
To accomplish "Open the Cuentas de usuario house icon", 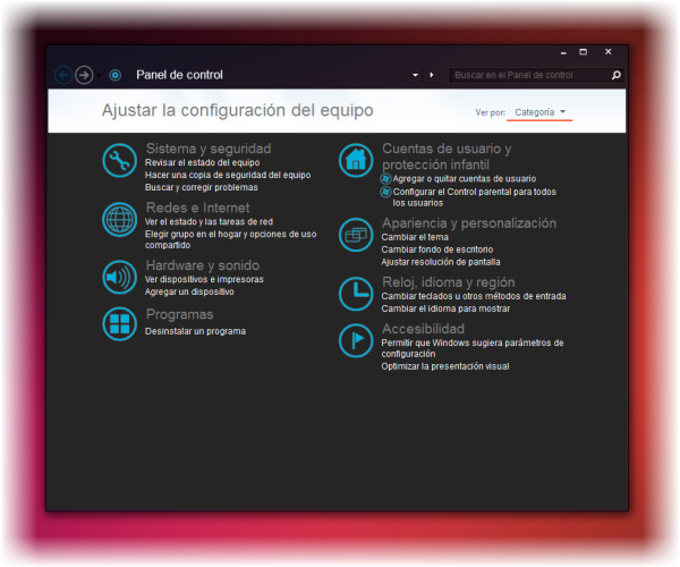I will pyautogui.click(x=356, y=161).
